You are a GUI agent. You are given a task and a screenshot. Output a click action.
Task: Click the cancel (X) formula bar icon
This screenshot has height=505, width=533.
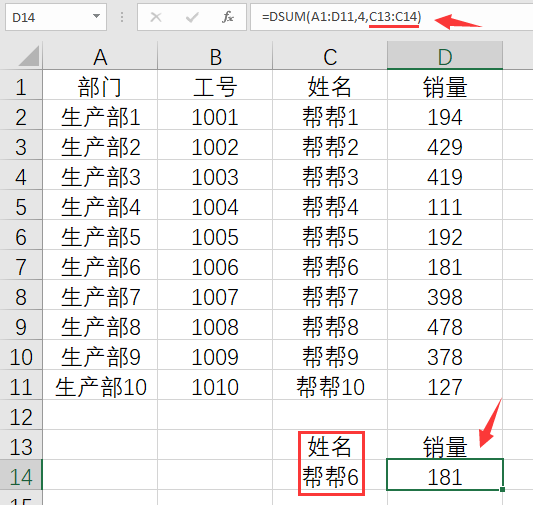coord(156,17)
